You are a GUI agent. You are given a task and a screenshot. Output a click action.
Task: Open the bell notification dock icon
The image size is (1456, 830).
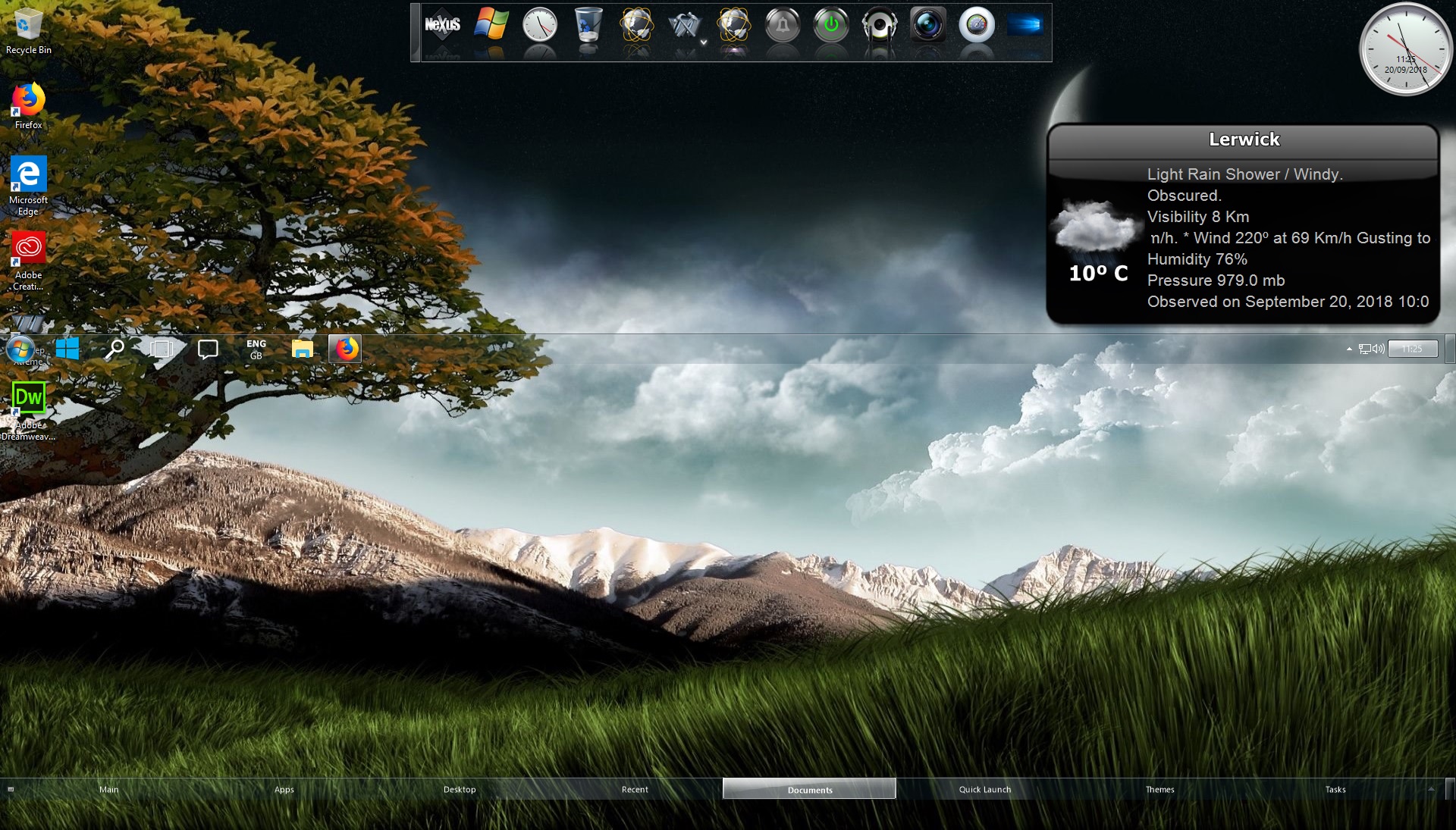pyautogui.click(x=783, y=25)
